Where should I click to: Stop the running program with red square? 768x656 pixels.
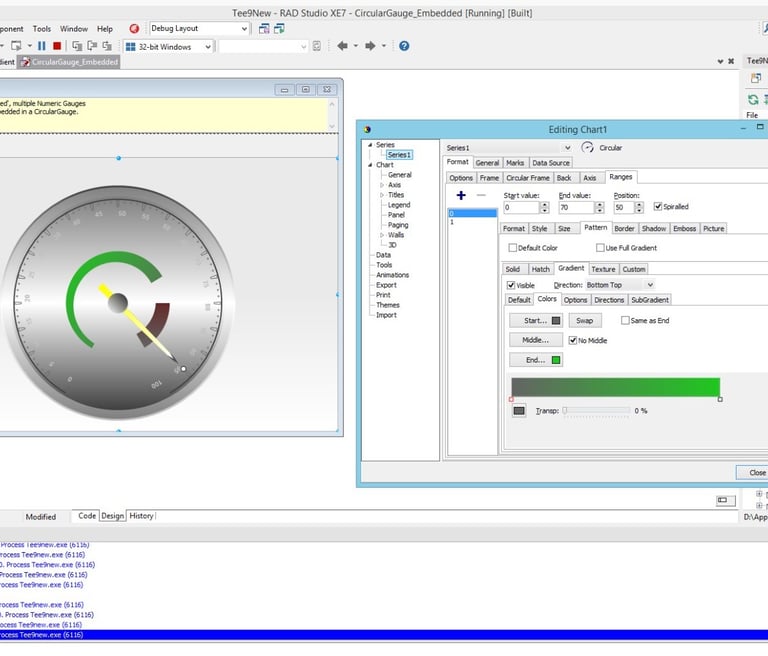57,46
